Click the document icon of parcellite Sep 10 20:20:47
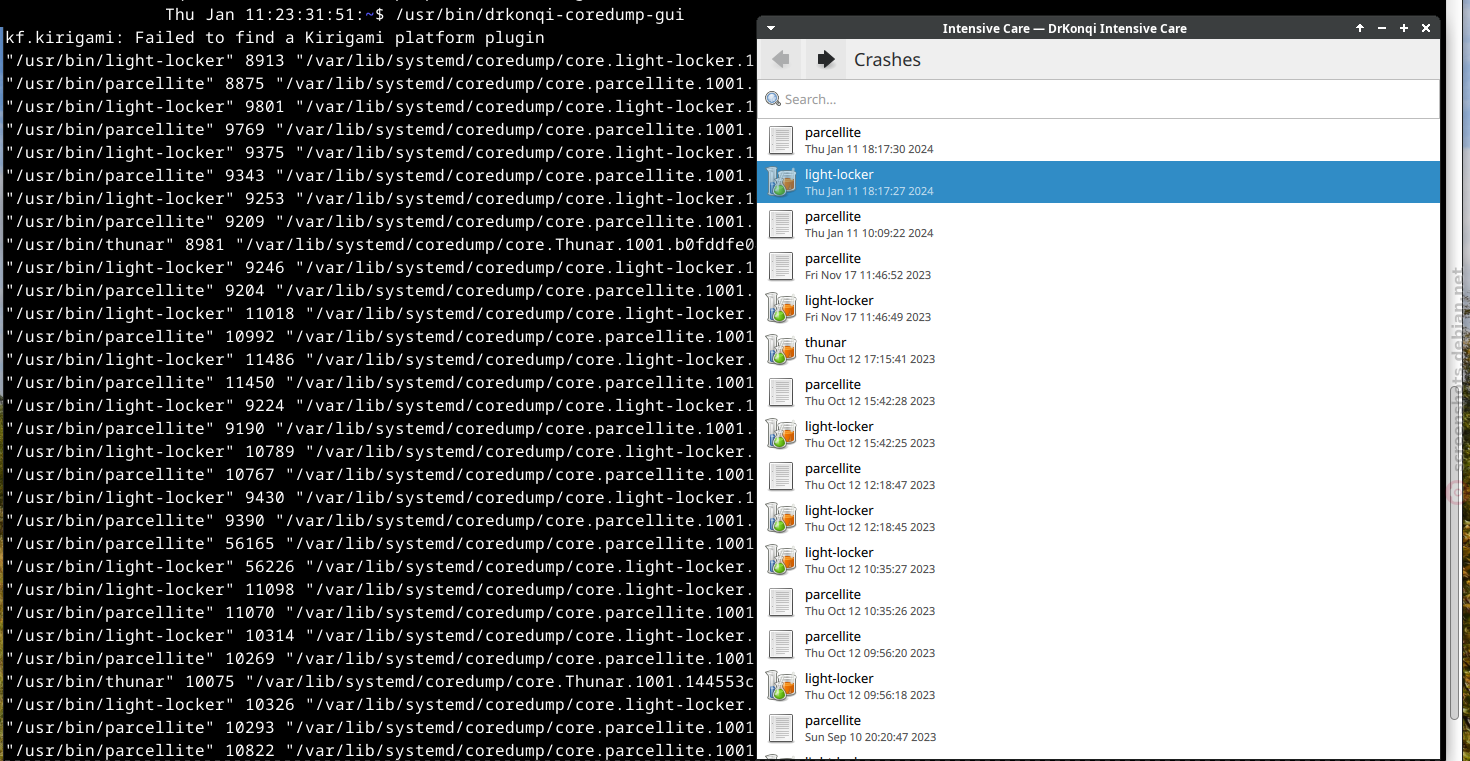This screenshot has height=761, width=1470. click(781, 728)
